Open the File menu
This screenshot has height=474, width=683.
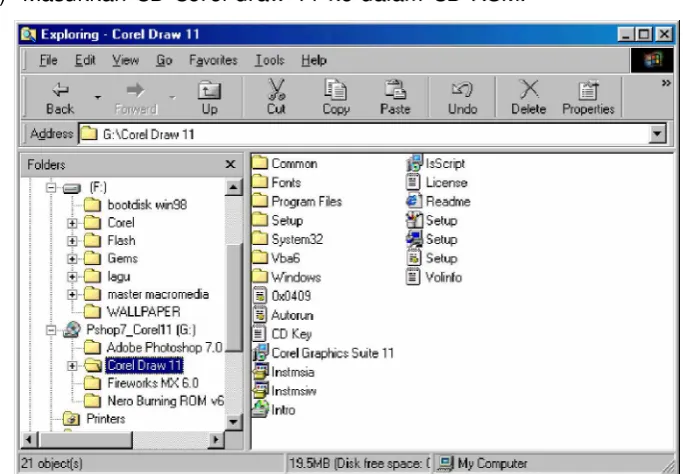(x=48, y=60)
